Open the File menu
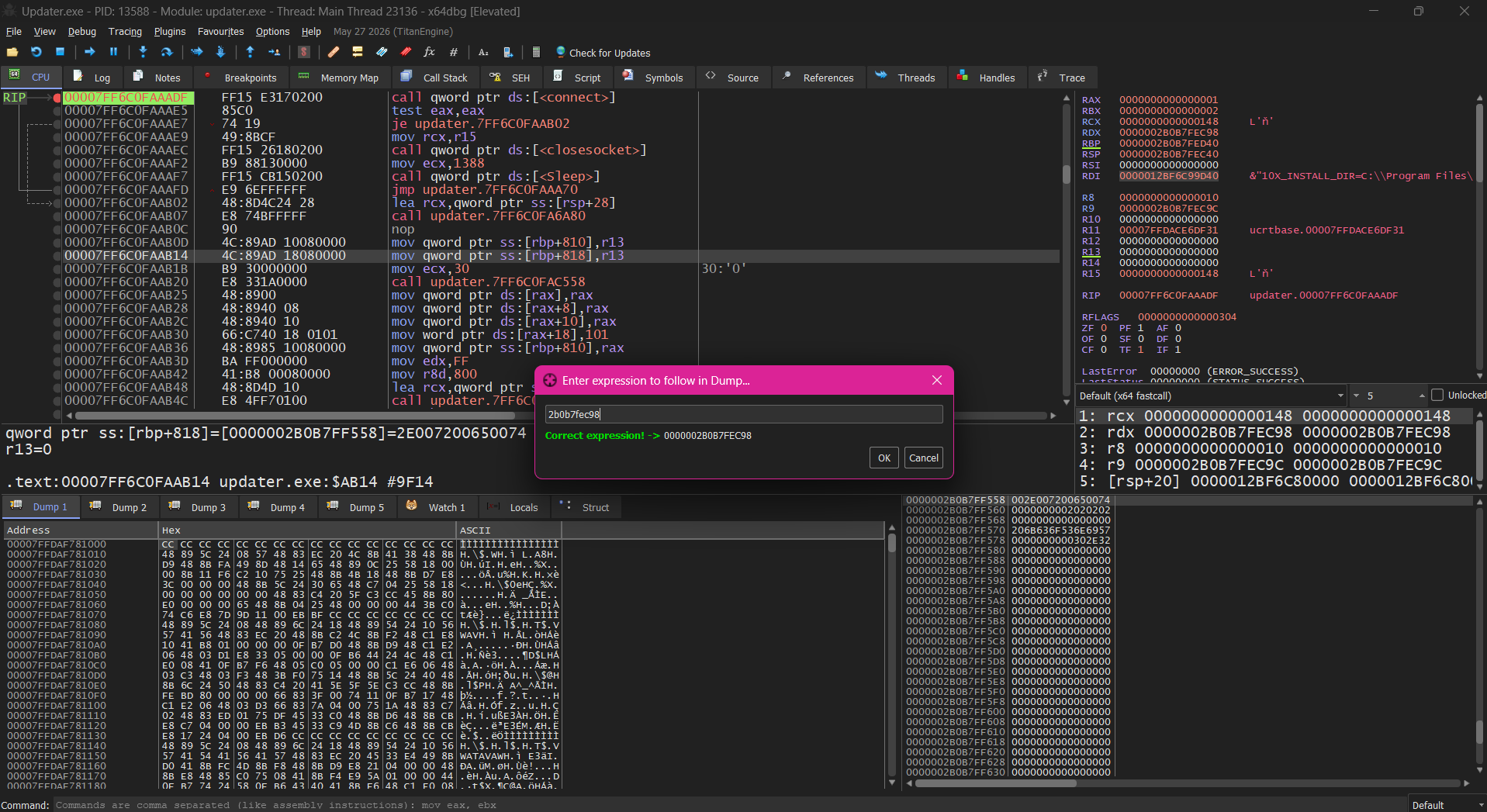Image resolution: width=1487 pixels, height=812 pixels. click(14, 32)
